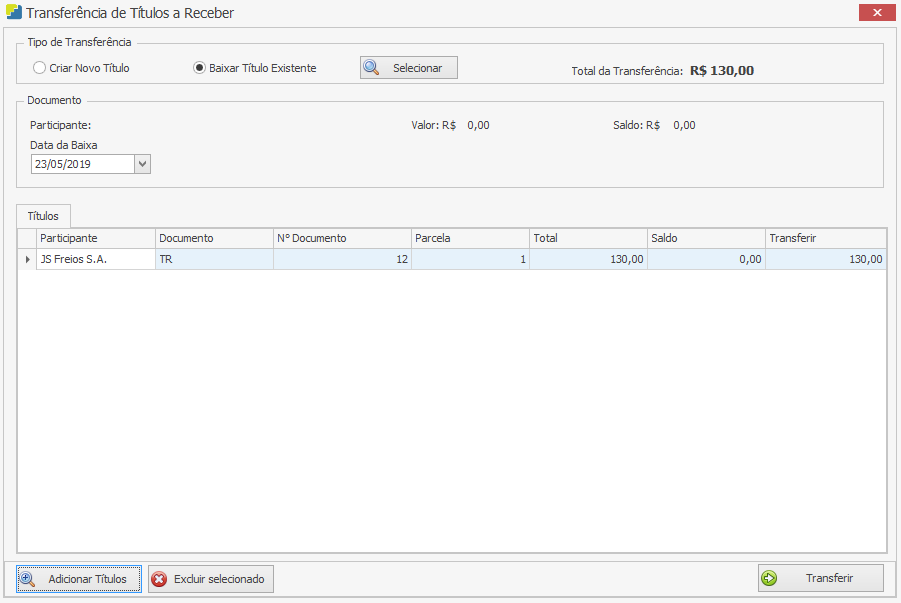The image size is (901, 603).
Task: Sort by the Participante column header
Action: point(96,238)
